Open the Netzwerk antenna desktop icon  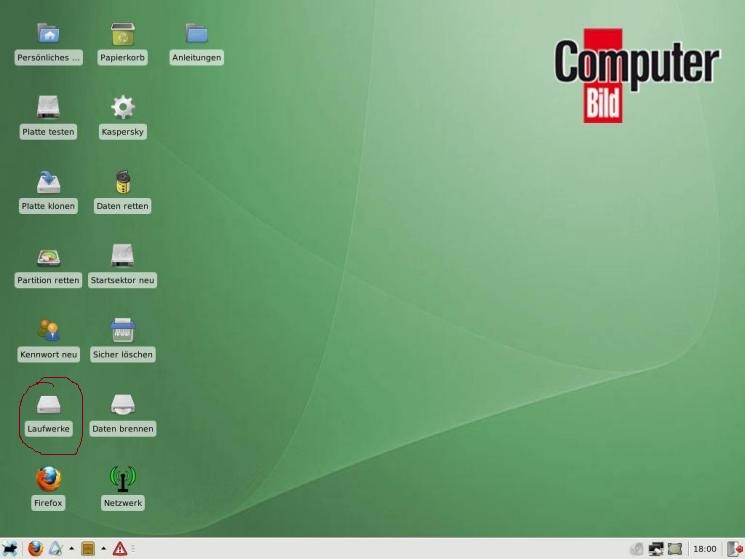pos(123,479)
